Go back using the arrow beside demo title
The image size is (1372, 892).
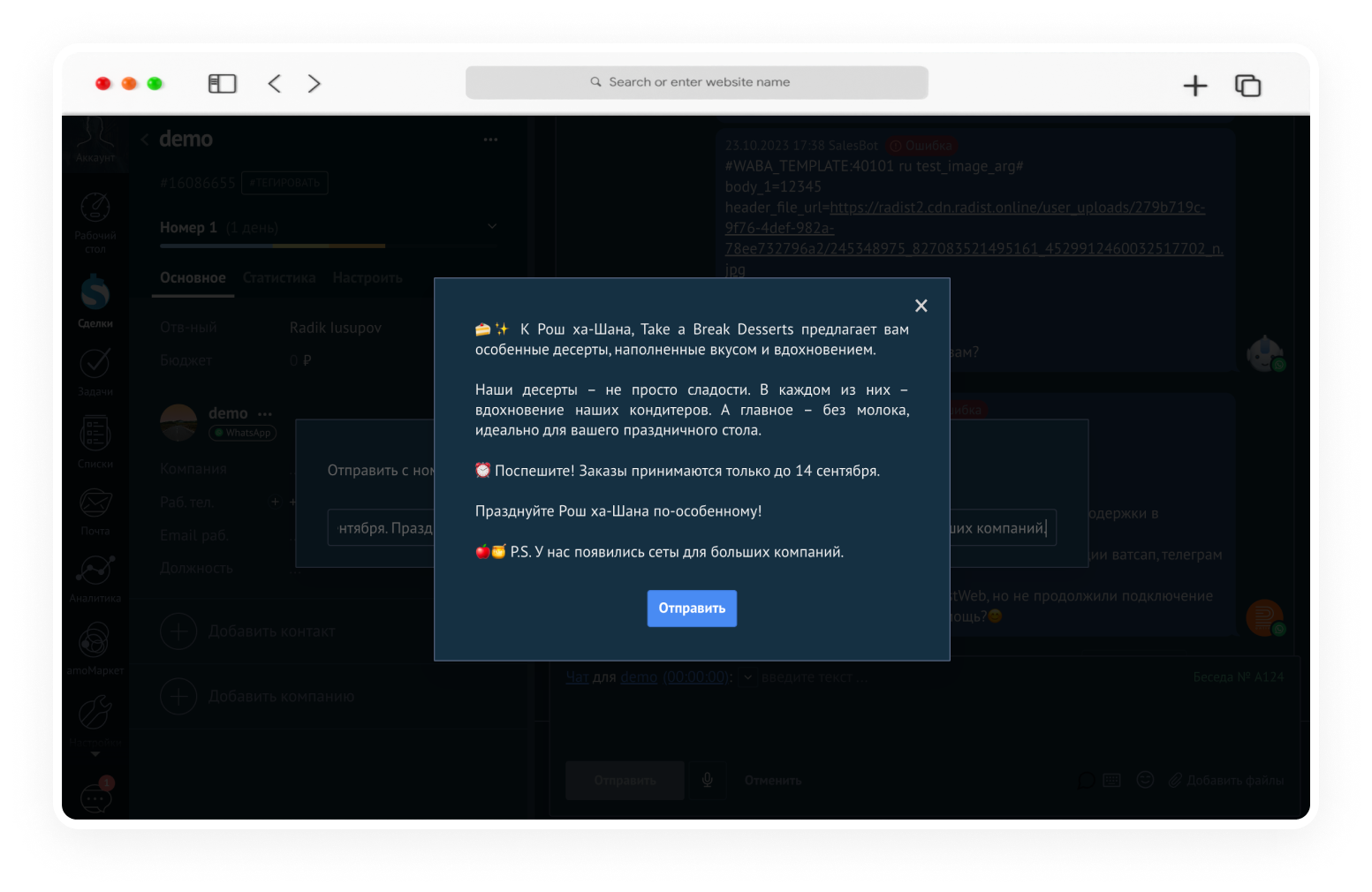tap(145, 140)
